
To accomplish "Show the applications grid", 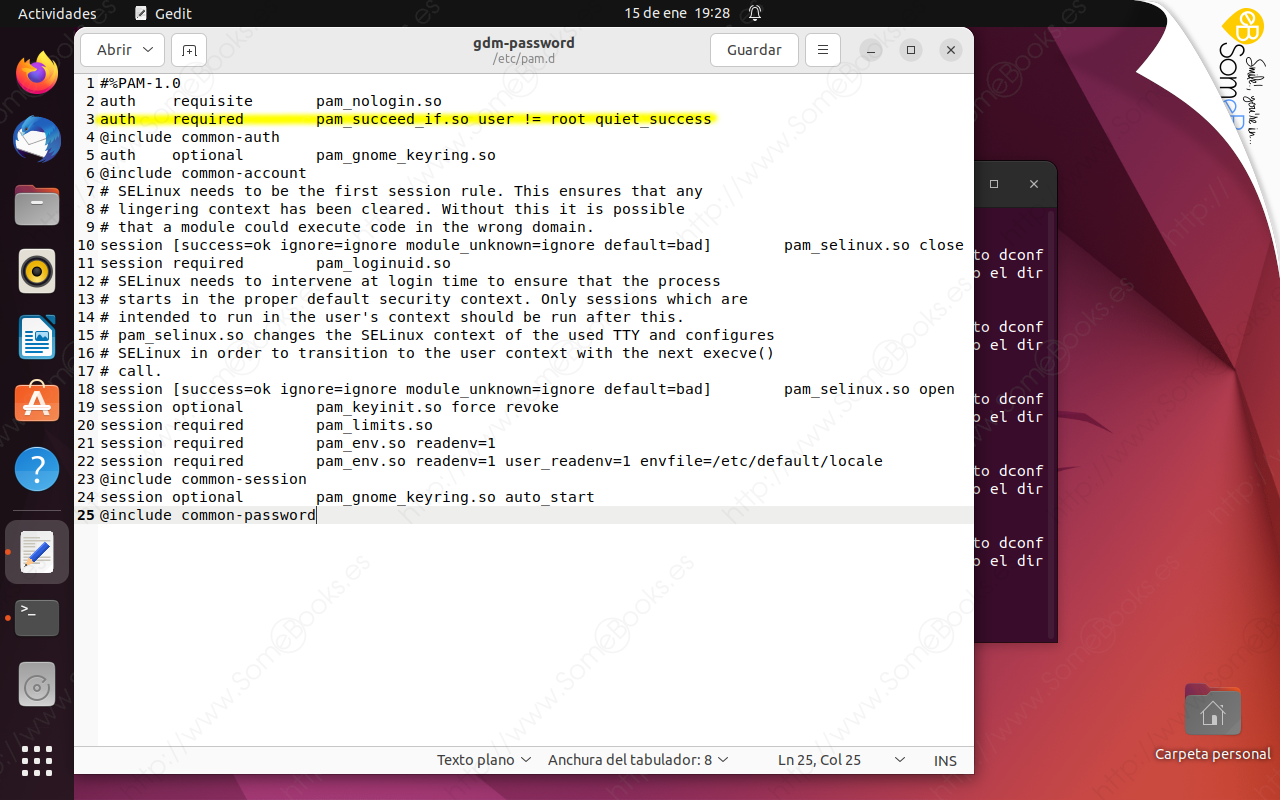I will [36, 761].
